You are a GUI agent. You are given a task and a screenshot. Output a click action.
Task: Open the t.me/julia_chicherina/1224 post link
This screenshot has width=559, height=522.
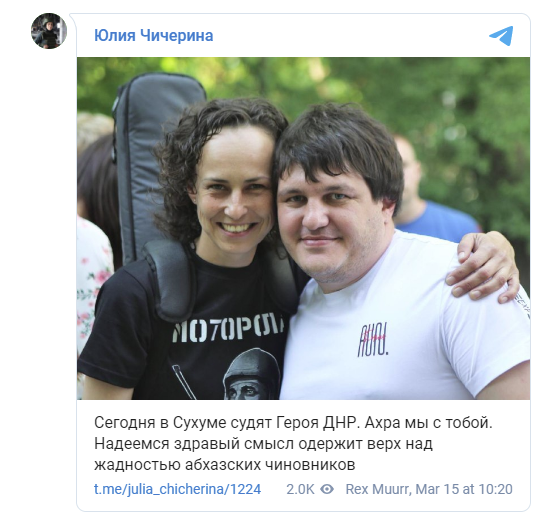point(178,489)
